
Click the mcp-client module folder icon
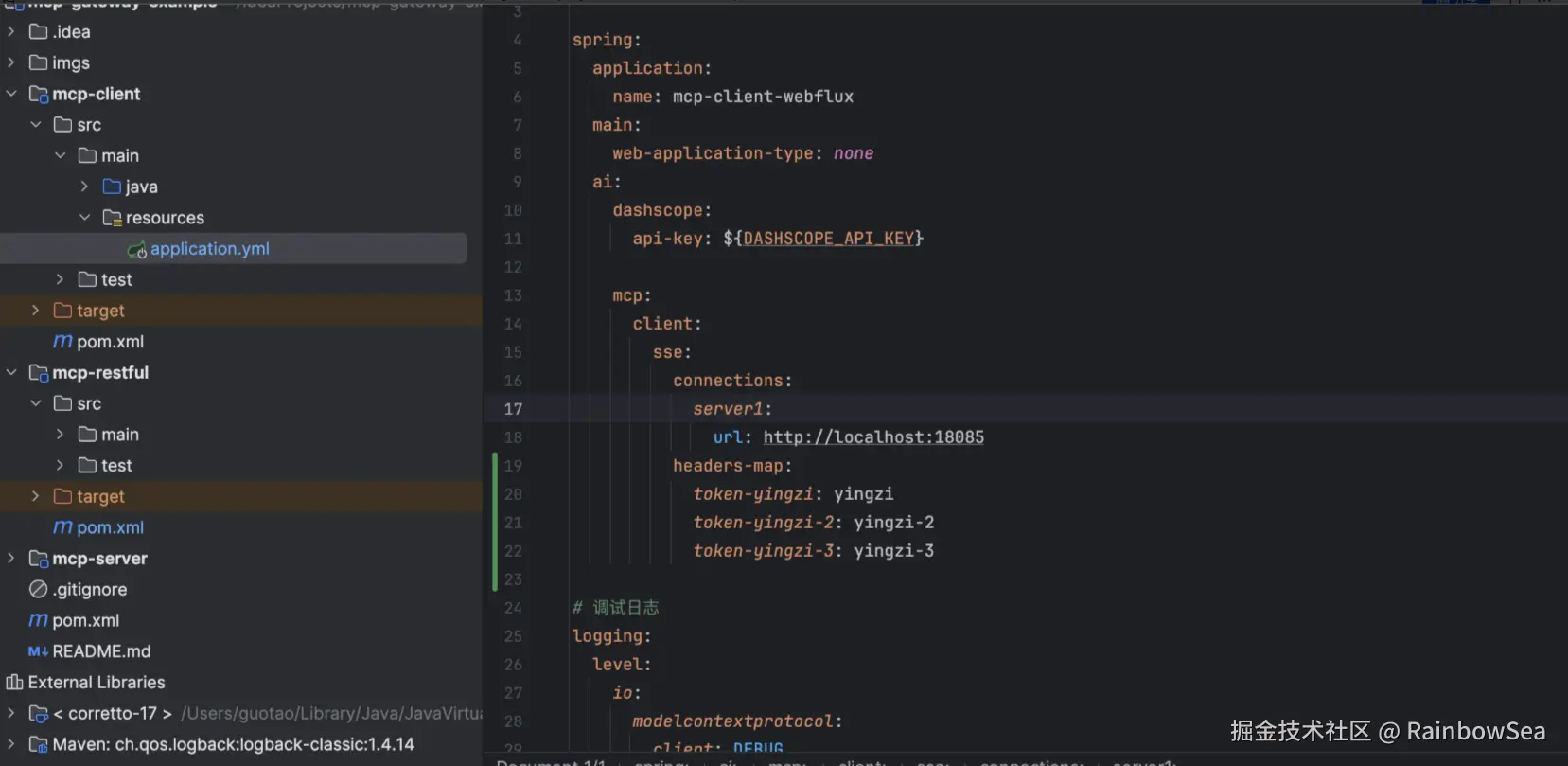tap(39, 94)
